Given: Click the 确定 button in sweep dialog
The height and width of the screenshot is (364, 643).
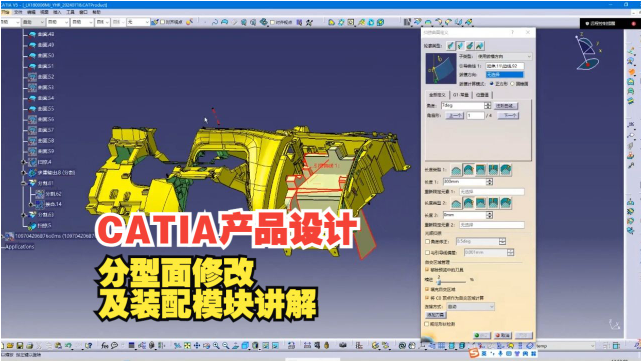Looking at the screenshot, I should pyautogui.click(x=482, y=335).
